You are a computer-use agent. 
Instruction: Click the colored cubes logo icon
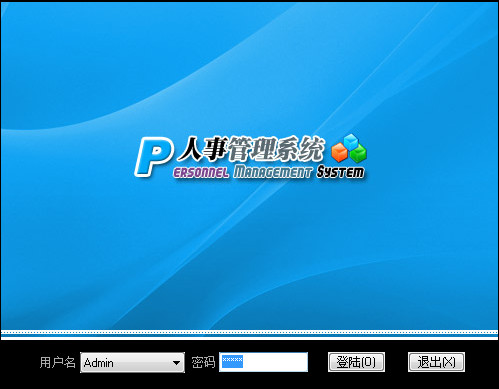pyautogui.click(x=349, y=149)
